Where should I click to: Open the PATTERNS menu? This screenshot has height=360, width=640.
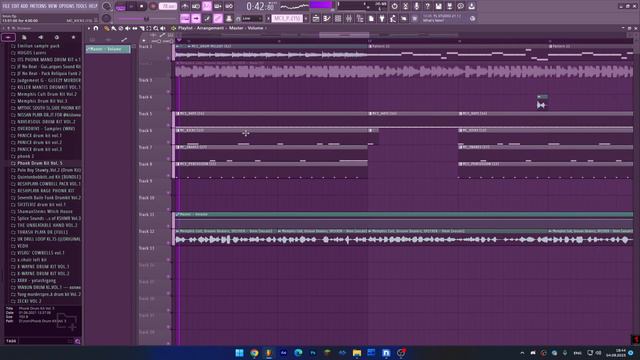click(38, 6)
